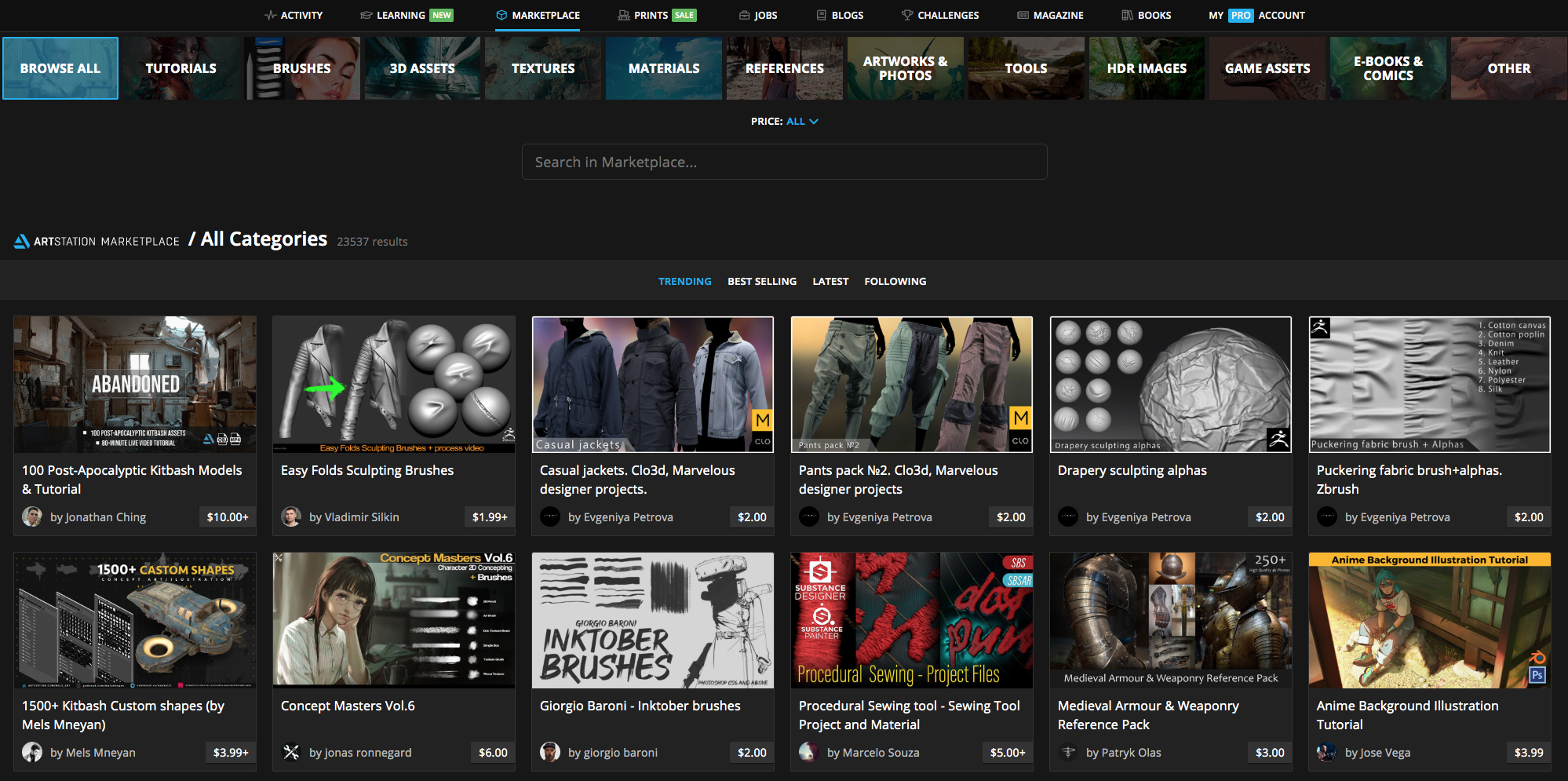Select the Textures category
Screen dimensions: 1568x781
[543, 68]
